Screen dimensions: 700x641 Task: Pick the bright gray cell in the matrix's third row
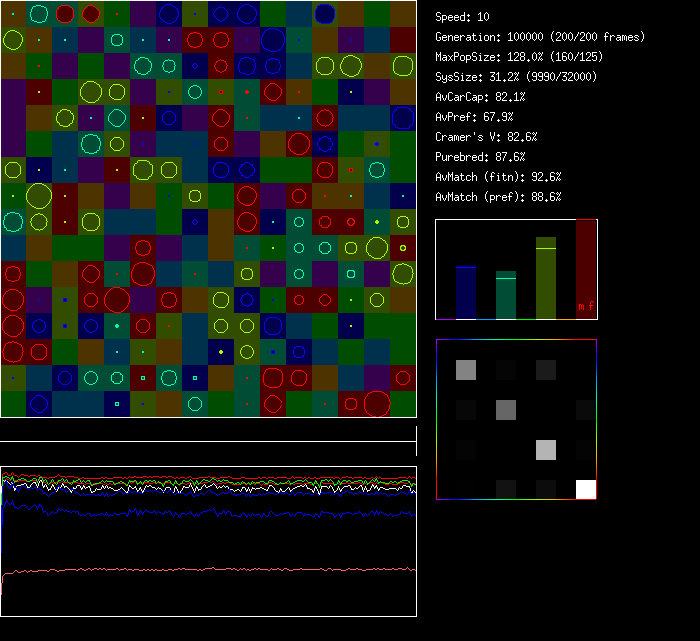546,449
